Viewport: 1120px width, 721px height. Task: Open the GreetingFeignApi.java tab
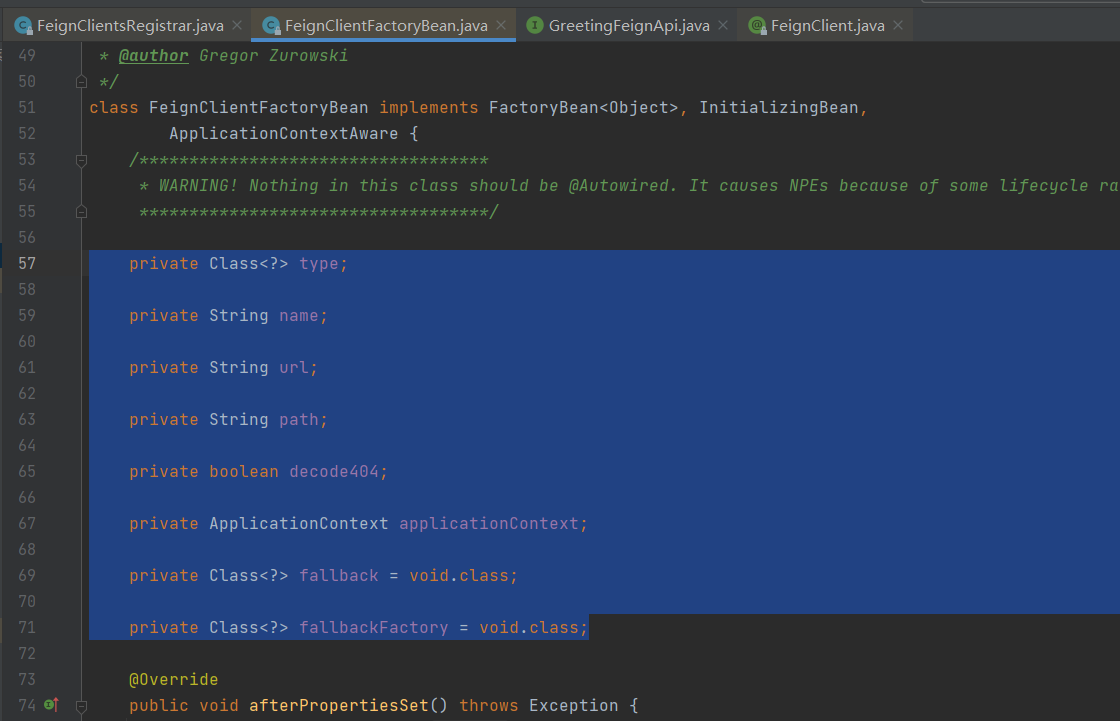629,26
